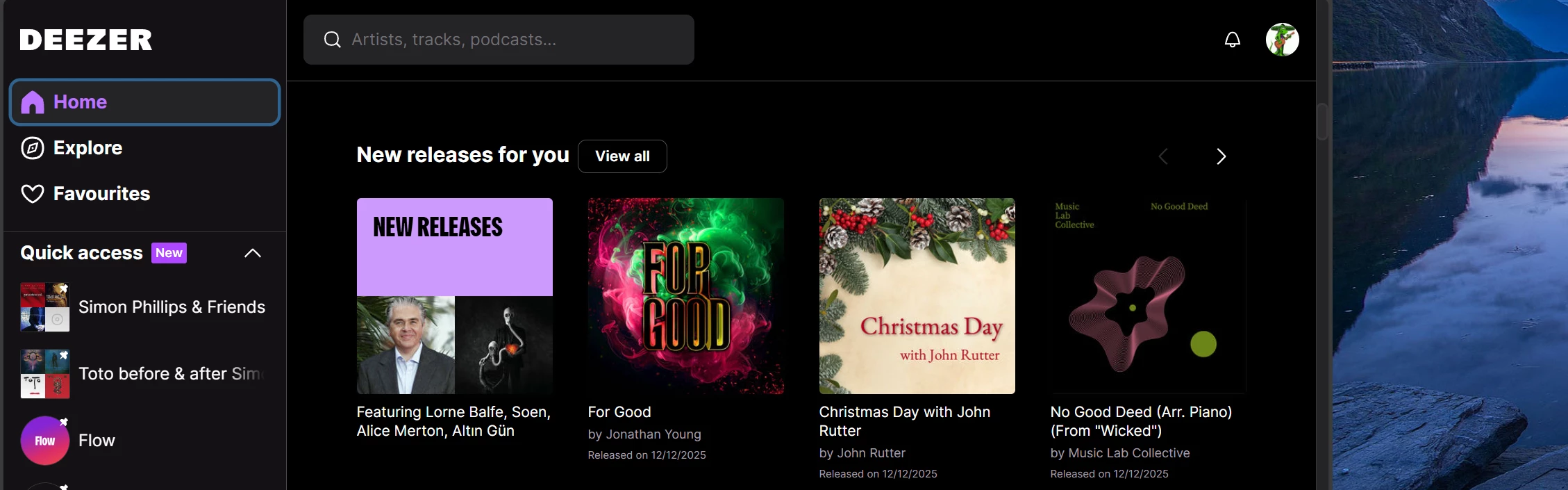Open Christmas Day with John Rutter cover

pyautogui.click(x=917, y=296)
